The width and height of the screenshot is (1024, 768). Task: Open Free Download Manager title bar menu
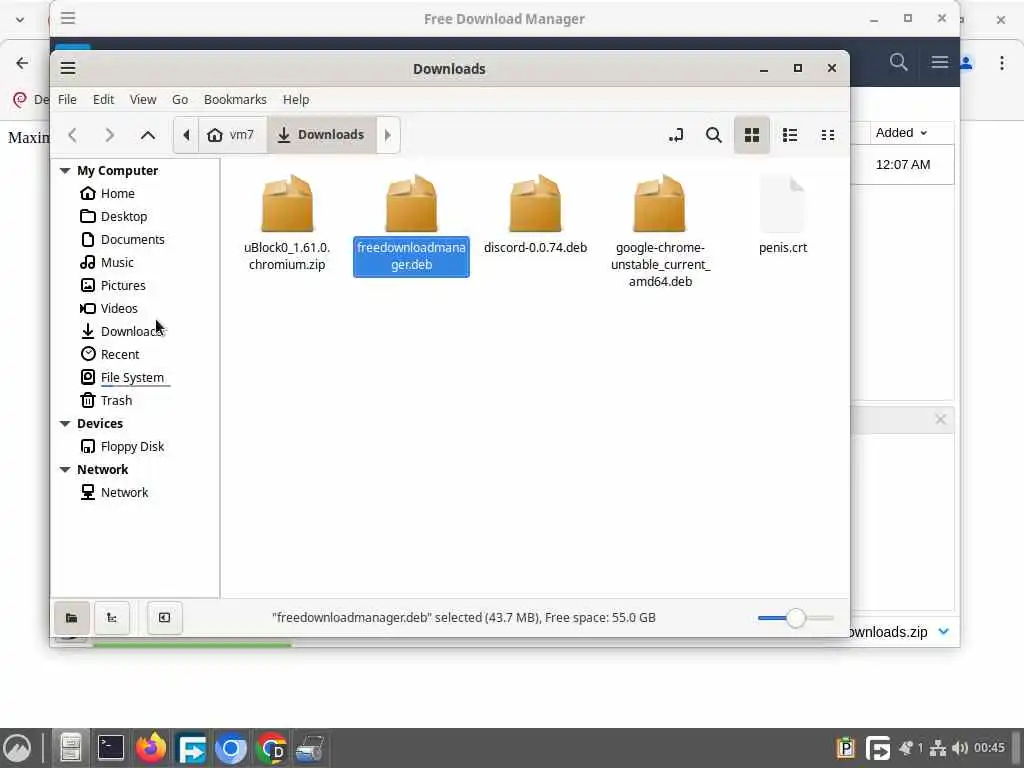coord(68,18)
